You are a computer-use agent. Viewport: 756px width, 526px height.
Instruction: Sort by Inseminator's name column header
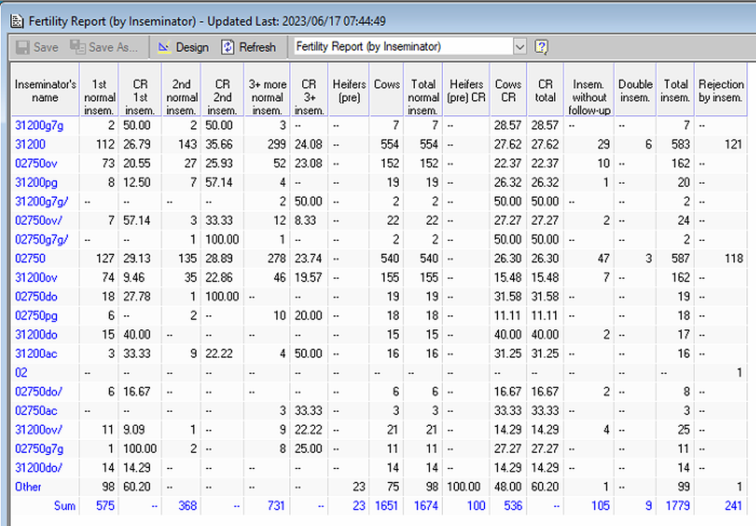click(45, 91)
